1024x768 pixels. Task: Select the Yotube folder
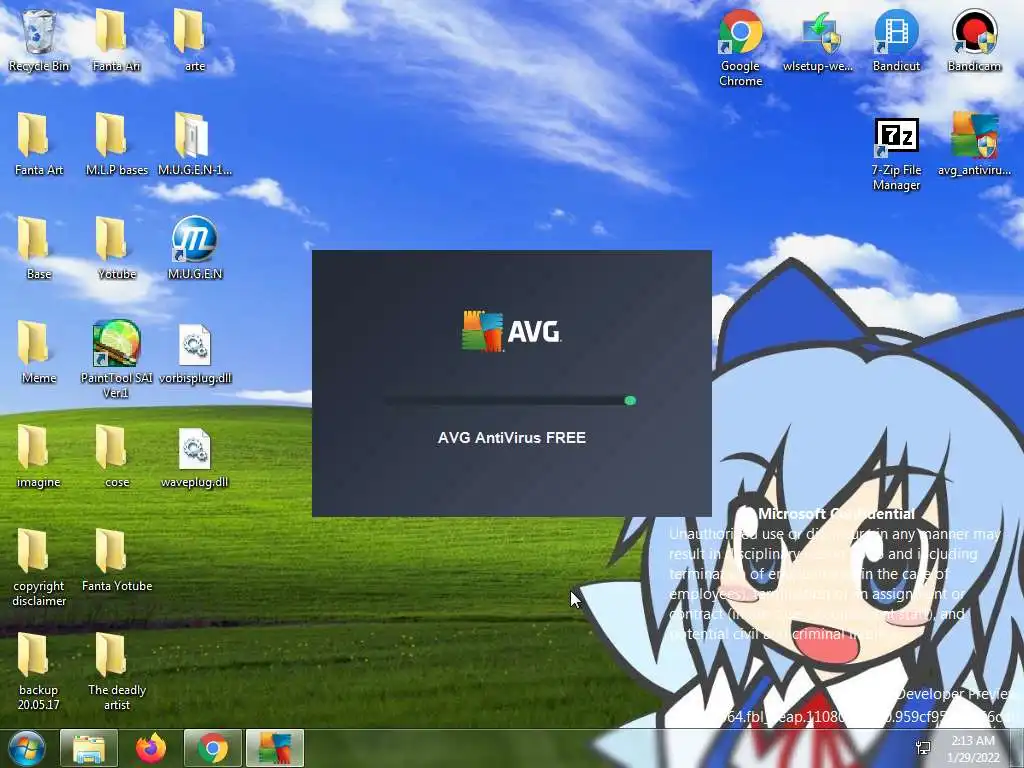point(116,248)
